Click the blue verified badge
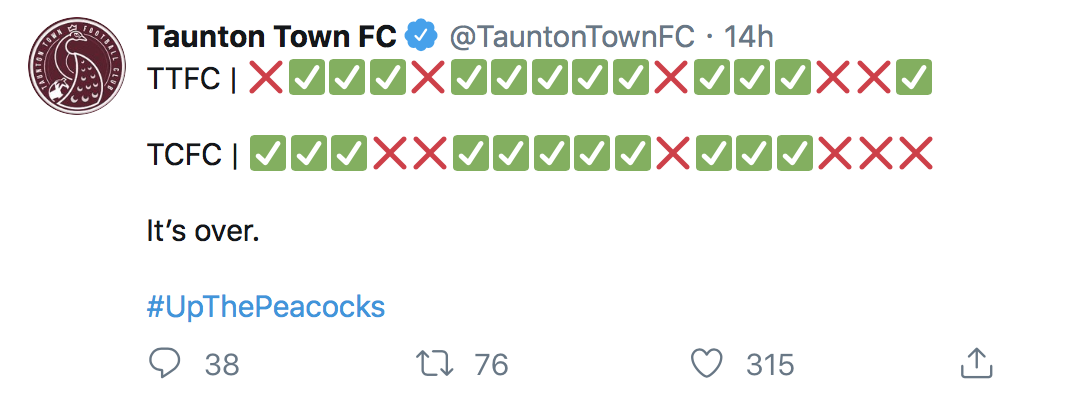Screen dimensions: 1084x400 (x=422, y=37)
